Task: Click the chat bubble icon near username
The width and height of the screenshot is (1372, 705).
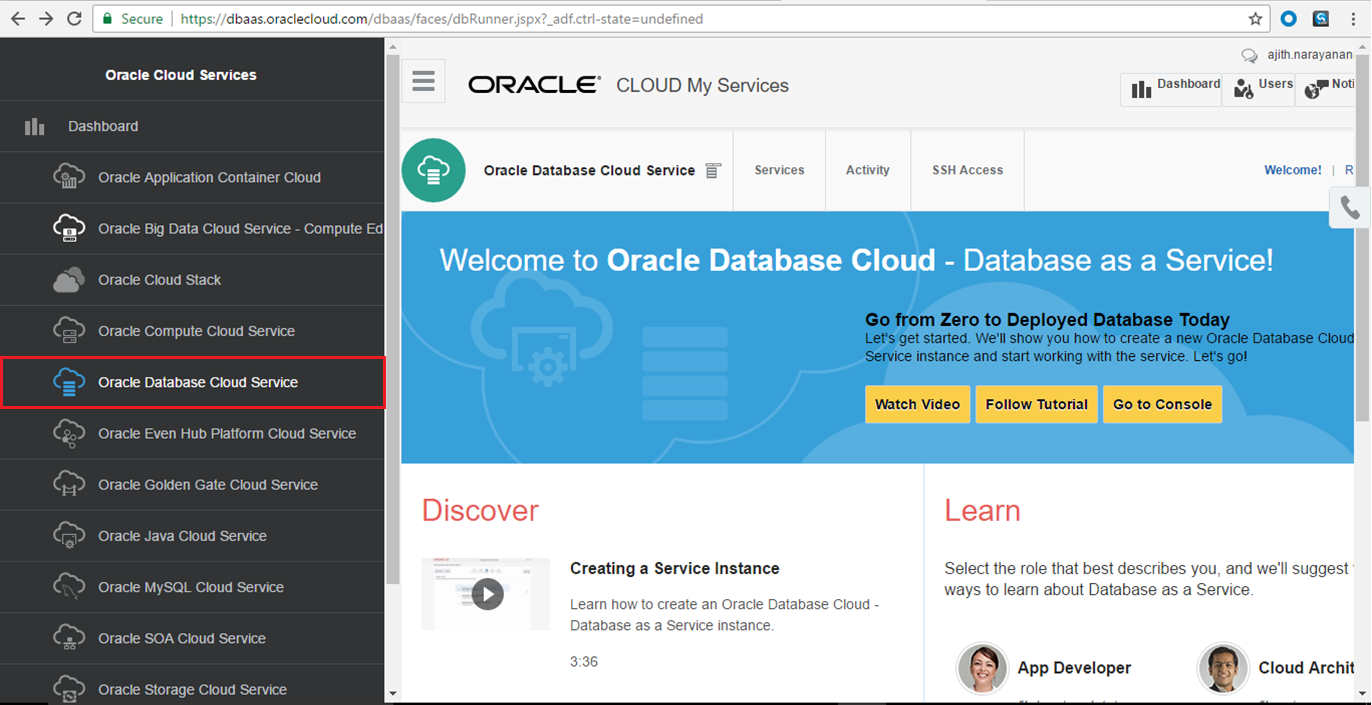Action: (1249, 56)
